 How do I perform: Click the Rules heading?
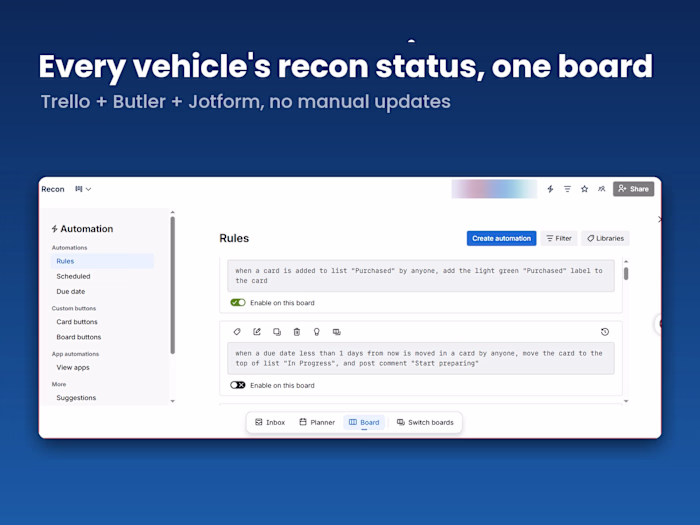tap(234, 238)
